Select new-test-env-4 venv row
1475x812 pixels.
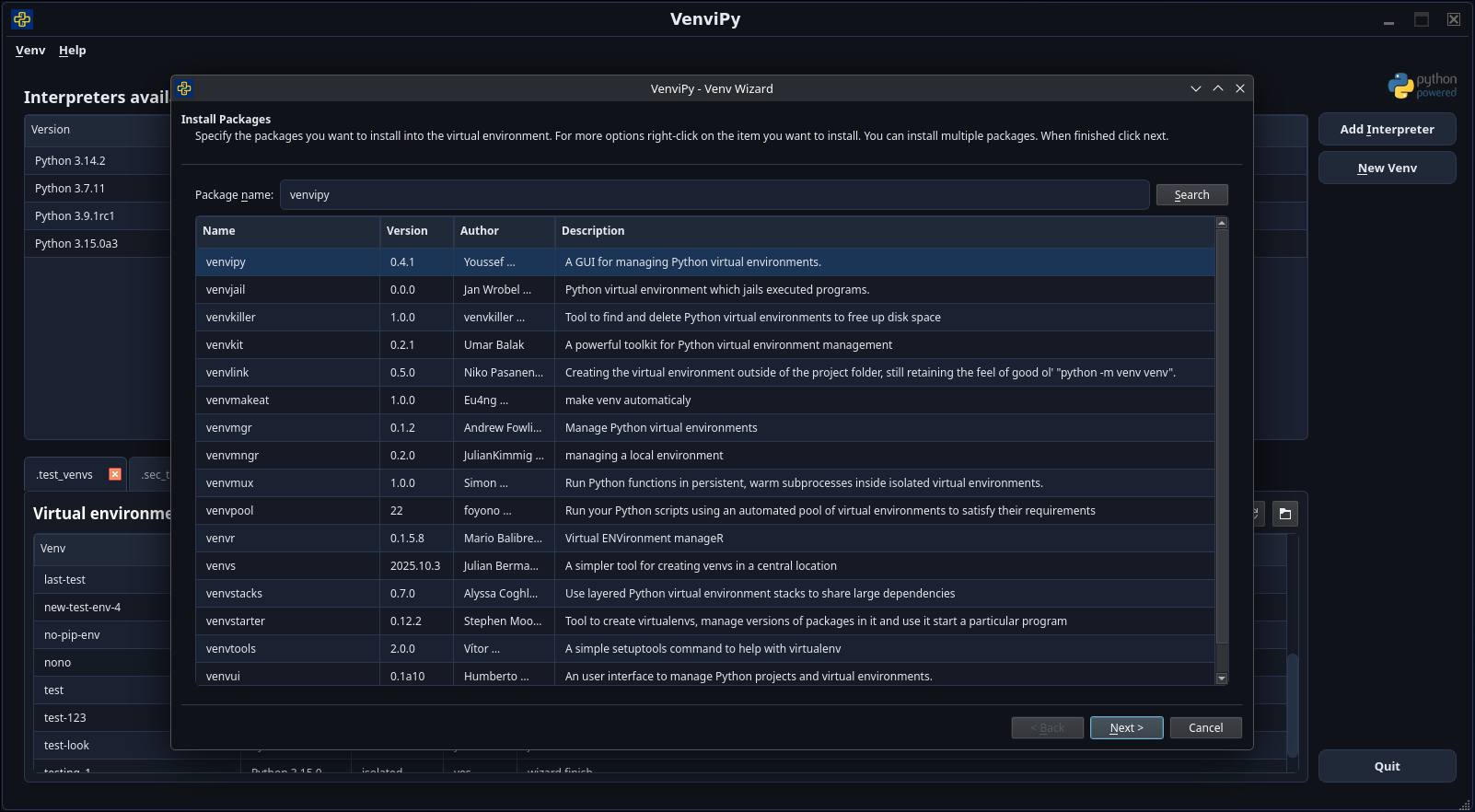102,608
